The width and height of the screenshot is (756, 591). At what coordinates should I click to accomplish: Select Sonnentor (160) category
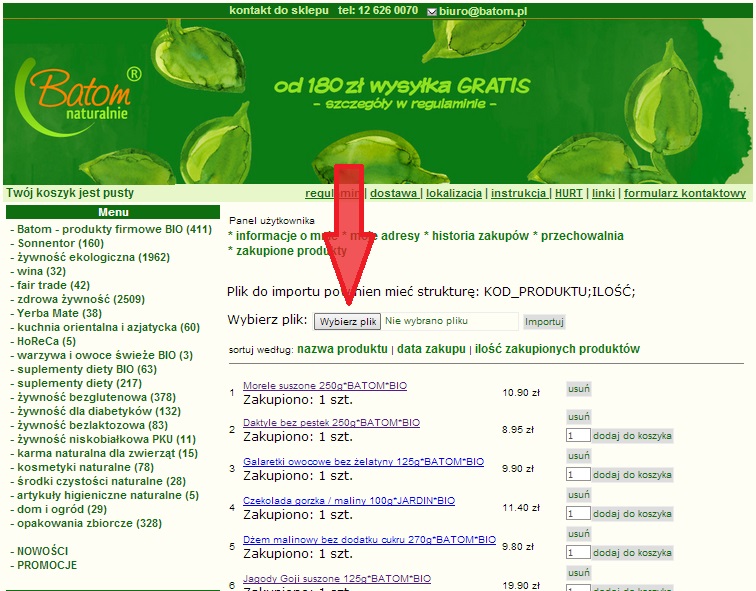point(61,243)
